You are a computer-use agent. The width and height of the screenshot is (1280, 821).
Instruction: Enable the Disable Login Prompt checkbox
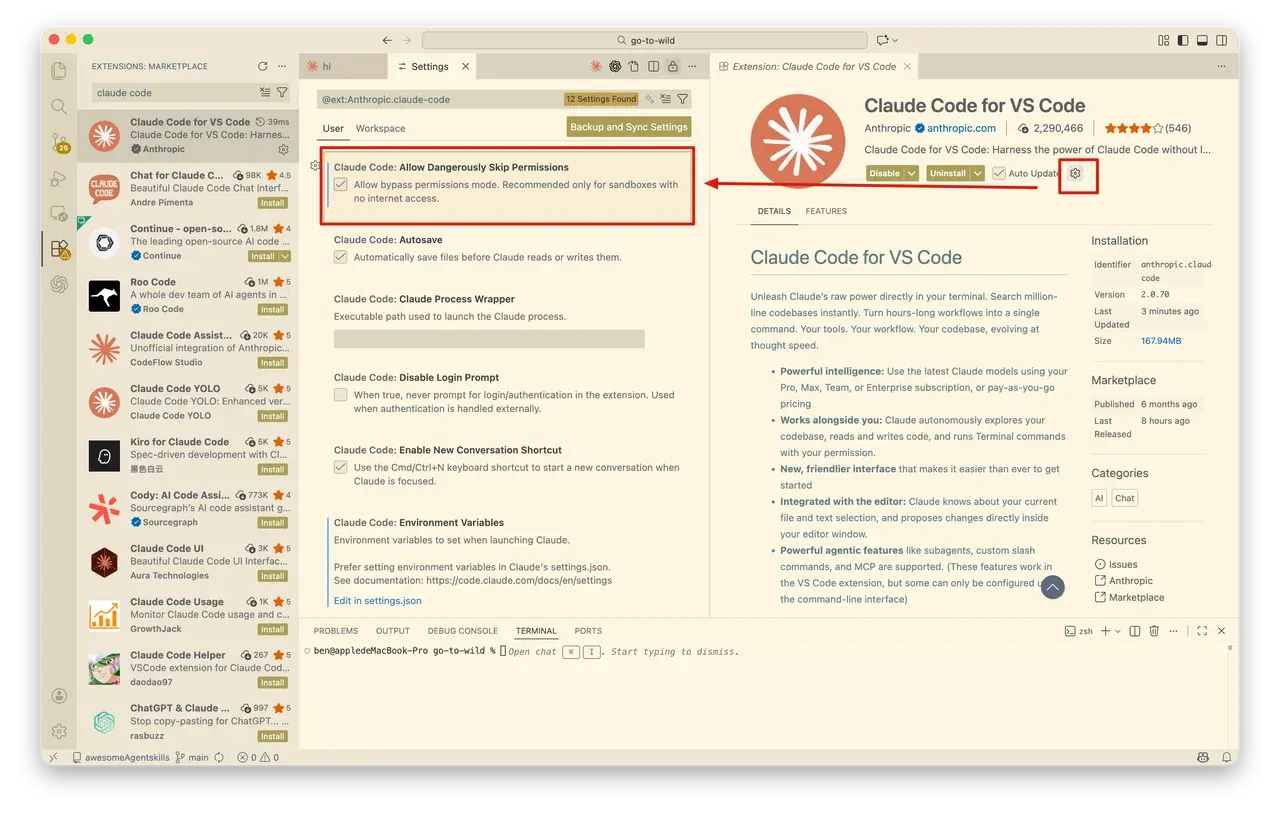[341, 395]
